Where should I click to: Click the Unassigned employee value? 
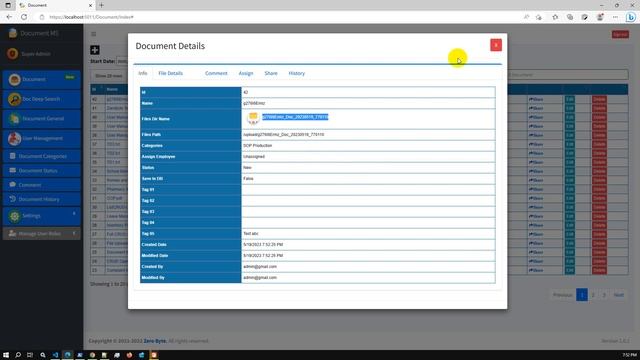(254, 156)
